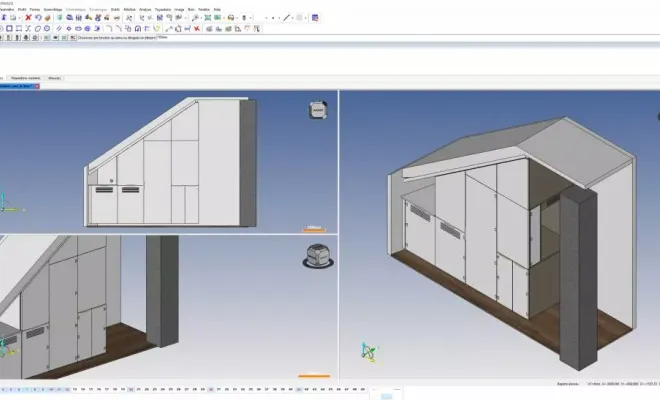This screenshot has width=660, height=400.
Task: Open the Forme menu
Action: tap(35, 9)
